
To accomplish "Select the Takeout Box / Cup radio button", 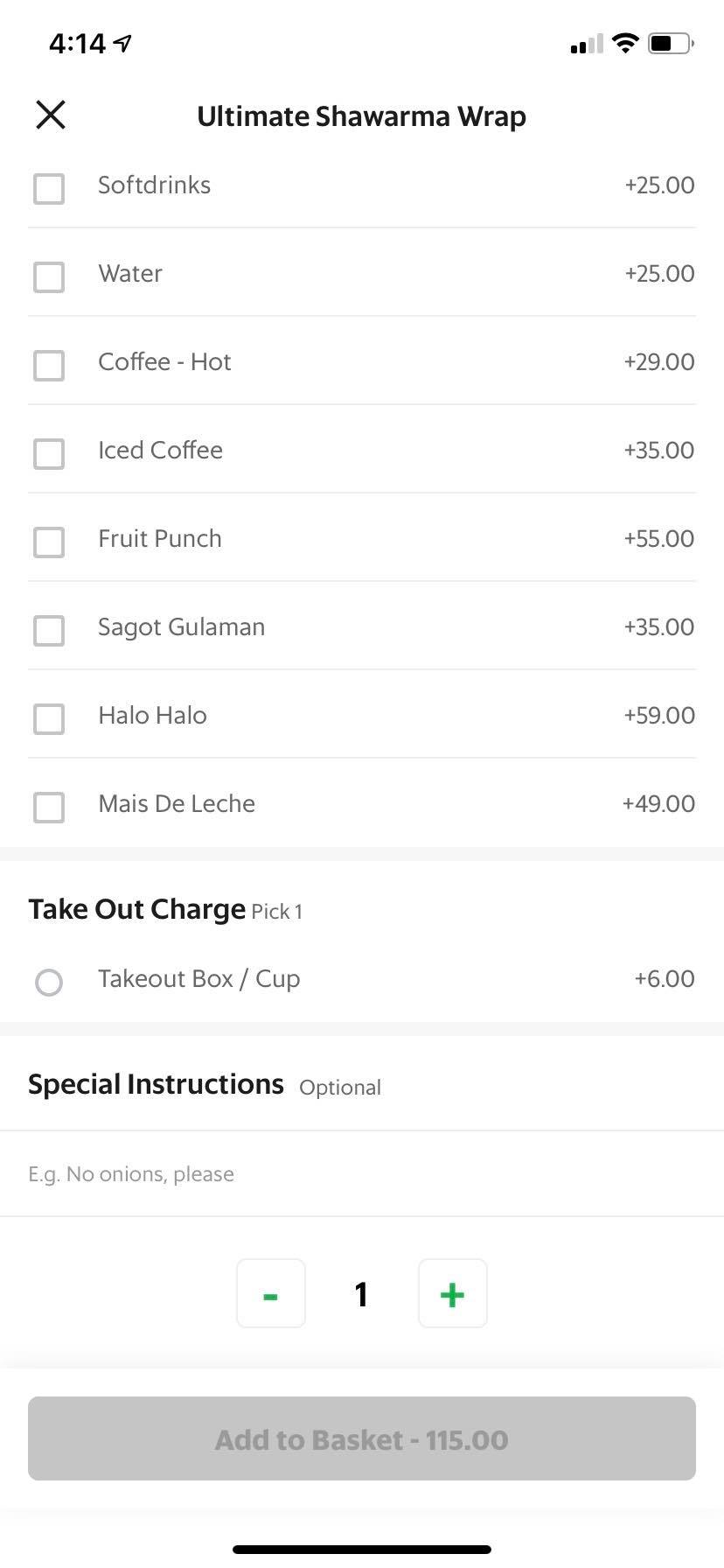I will [49, 983].
